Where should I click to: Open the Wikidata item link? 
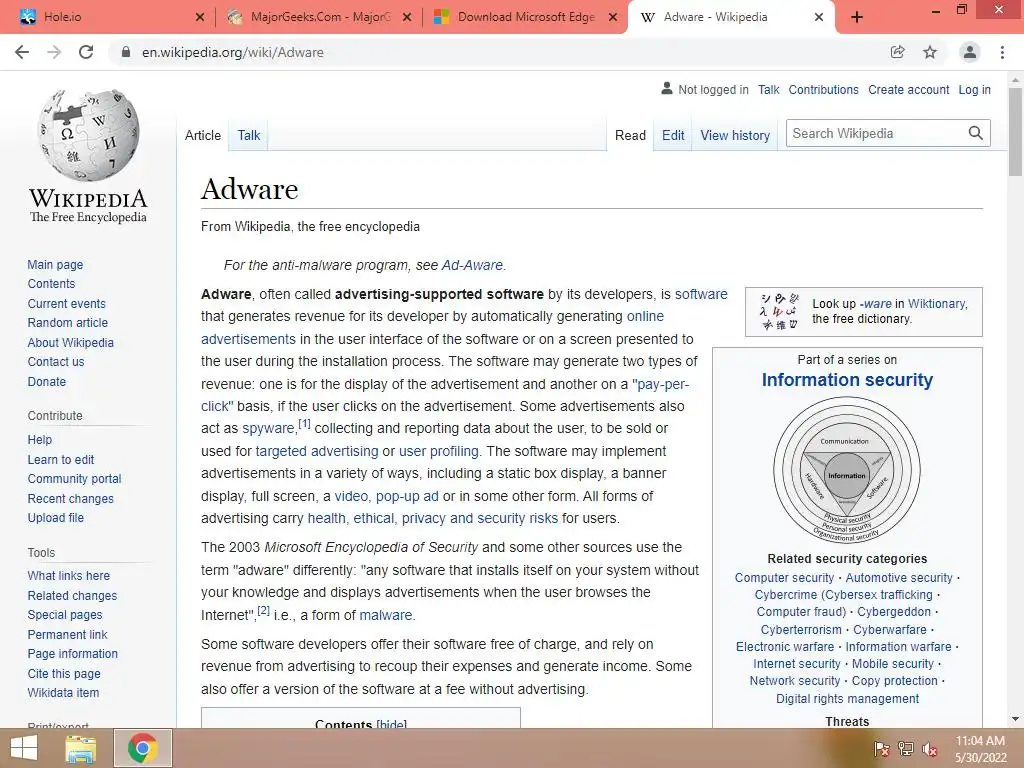63,693
